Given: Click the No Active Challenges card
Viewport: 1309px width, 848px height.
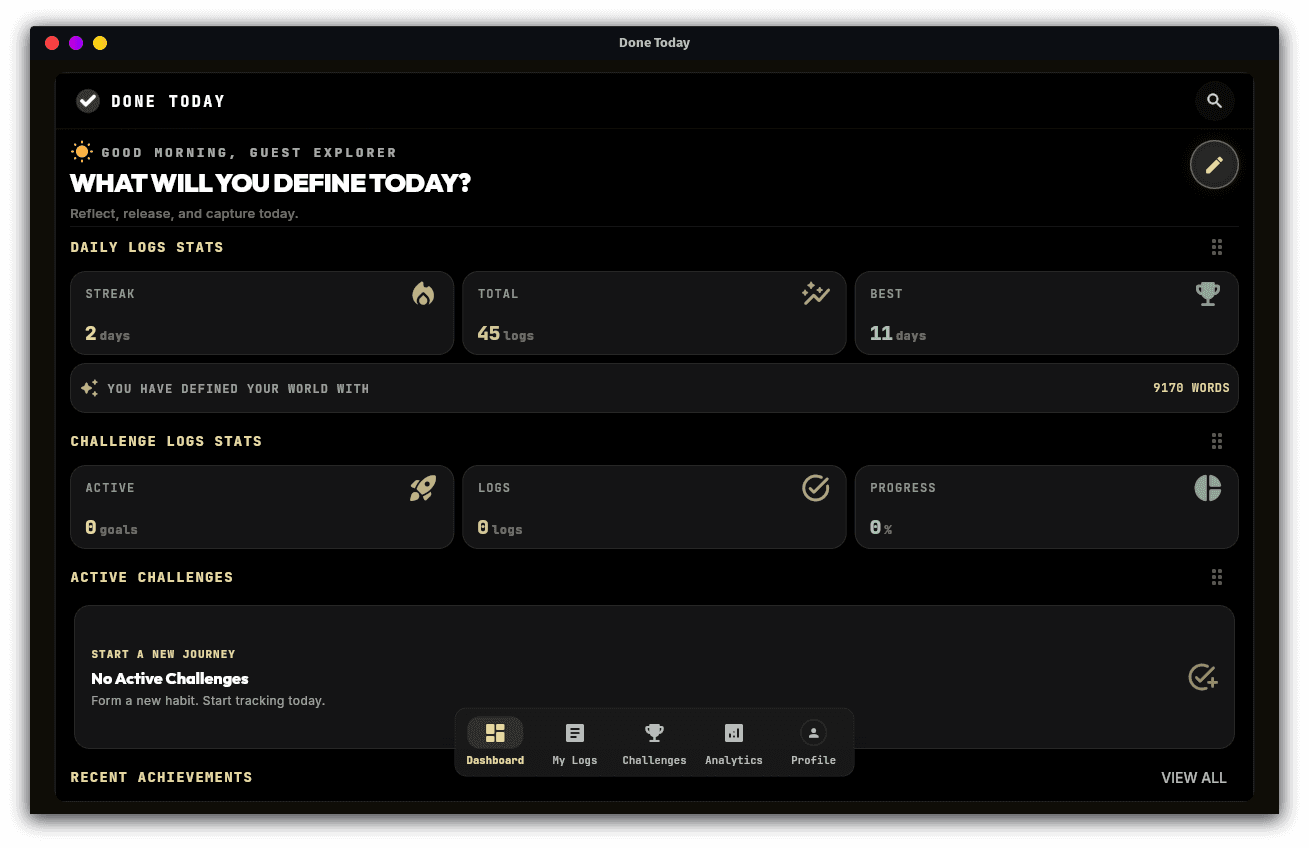Looking at the screenshot, I should [x=654, y=677].
